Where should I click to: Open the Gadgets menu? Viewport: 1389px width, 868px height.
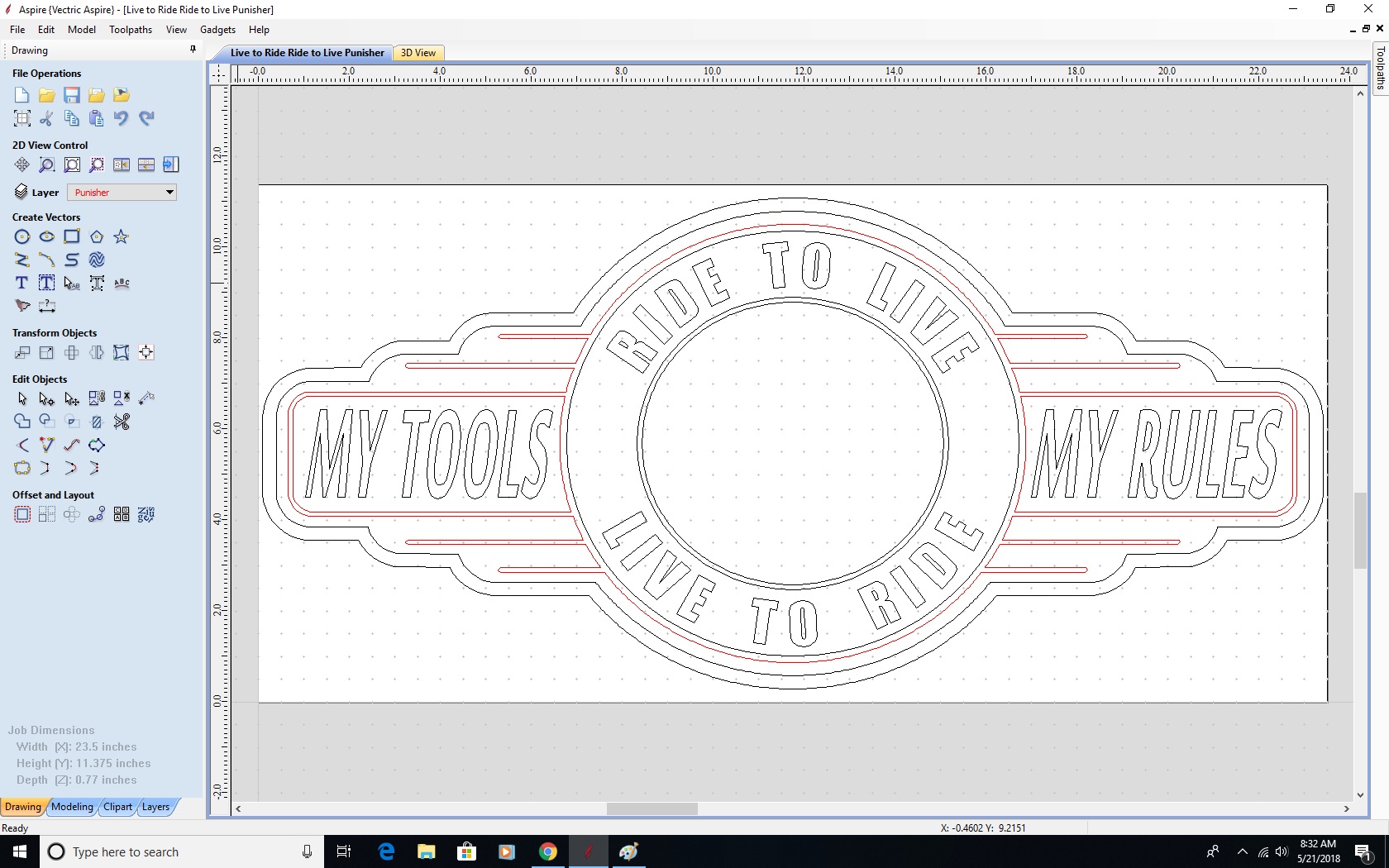(217, 30)
